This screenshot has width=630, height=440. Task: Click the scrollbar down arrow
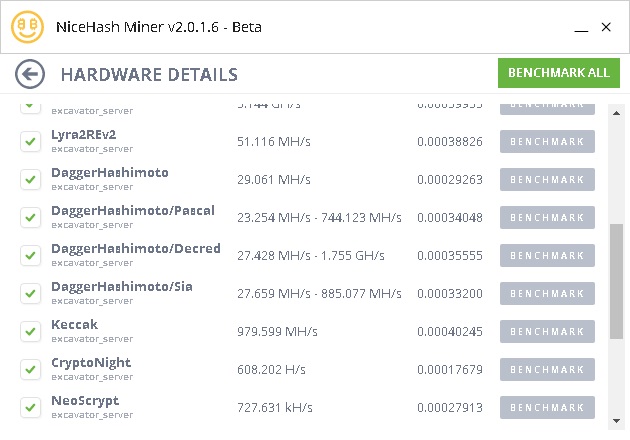(x=616, y=421)
